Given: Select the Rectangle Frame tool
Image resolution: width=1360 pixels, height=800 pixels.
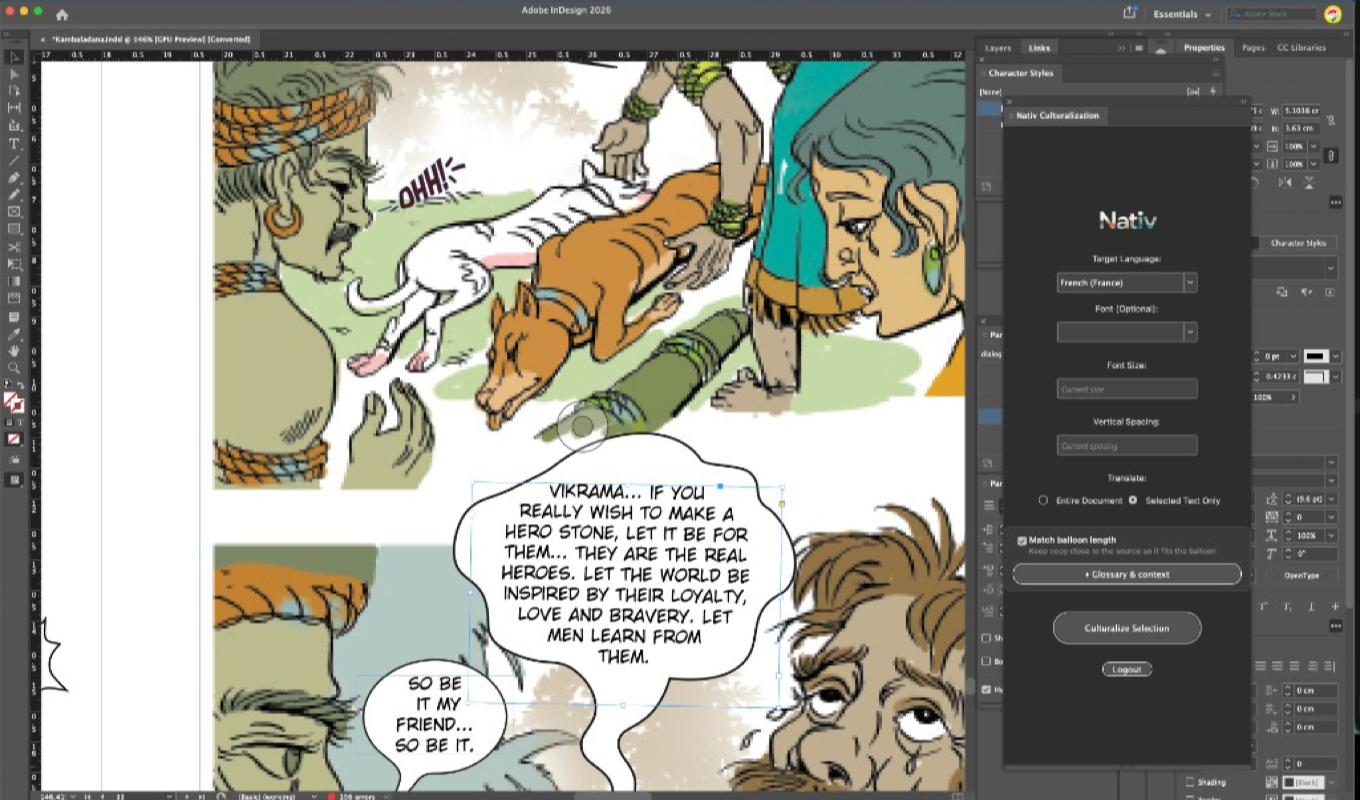Looking at the screenshot, I should point(14,212).
